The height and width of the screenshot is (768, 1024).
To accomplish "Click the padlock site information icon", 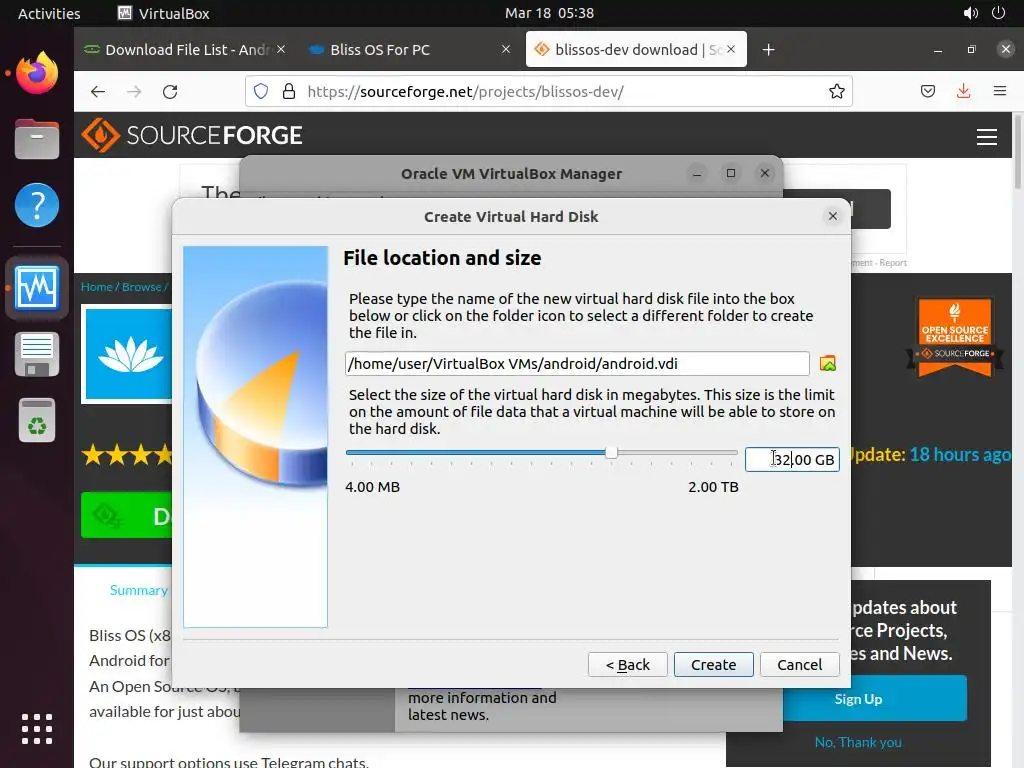I will coord(289,91).
